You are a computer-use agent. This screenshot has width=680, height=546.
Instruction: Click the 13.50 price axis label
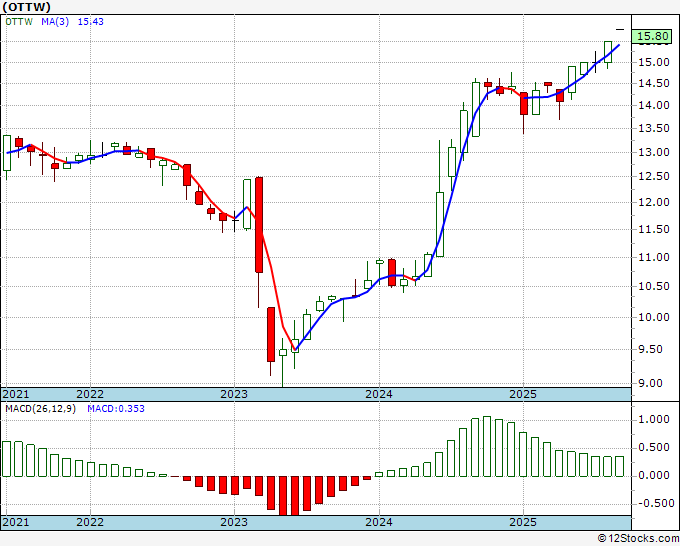(x=654, y=128)
